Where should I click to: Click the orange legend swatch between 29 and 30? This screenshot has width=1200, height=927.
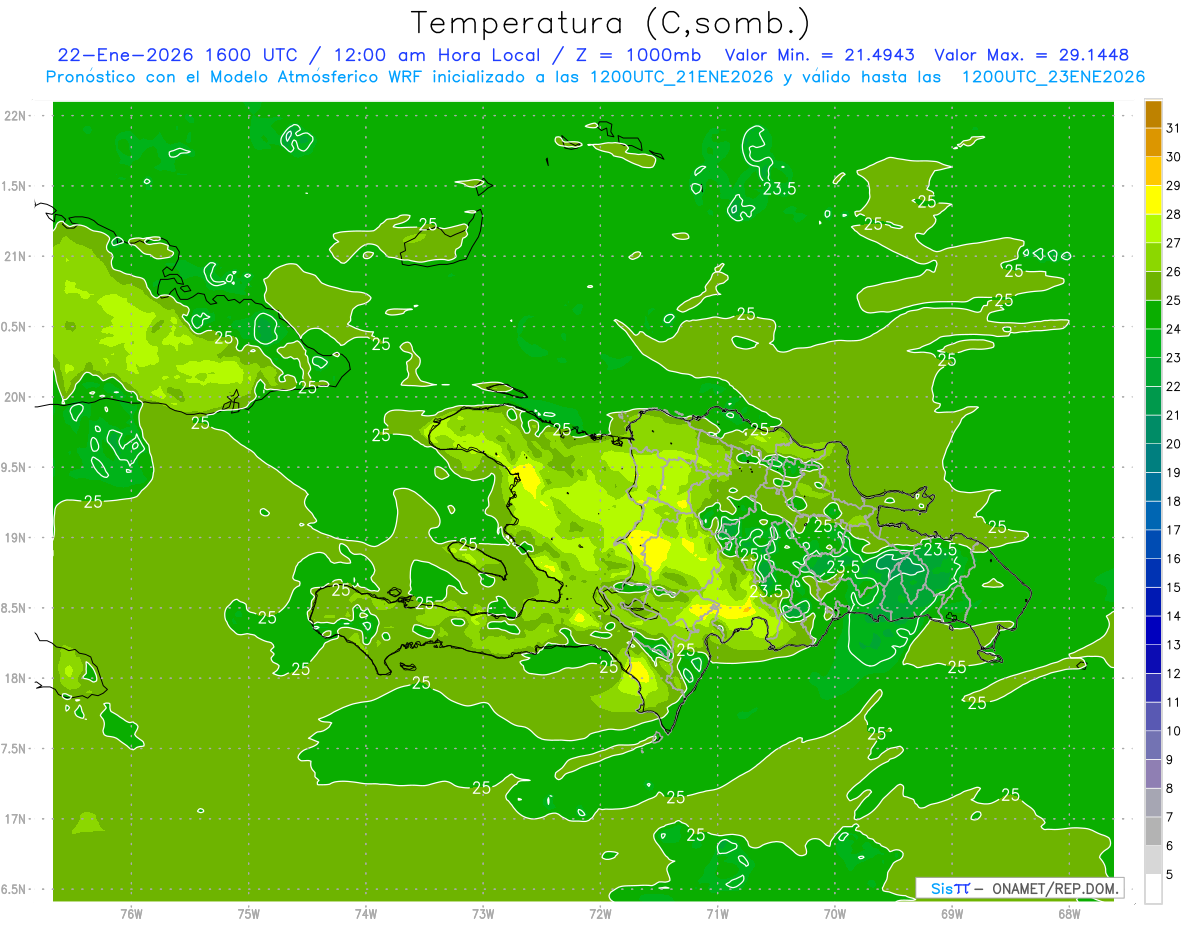pyautogui.click(x=1153, y=172)
